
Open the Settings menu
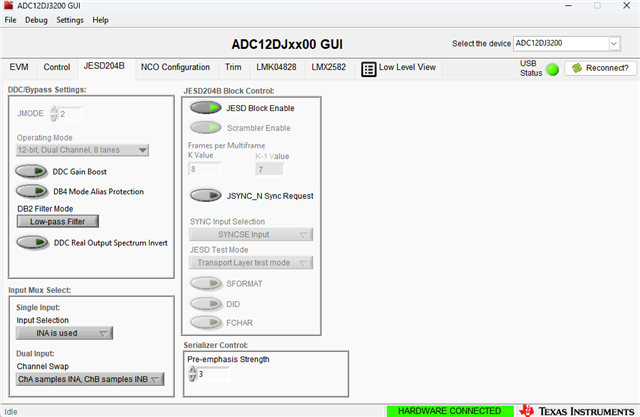click(70, 20)
